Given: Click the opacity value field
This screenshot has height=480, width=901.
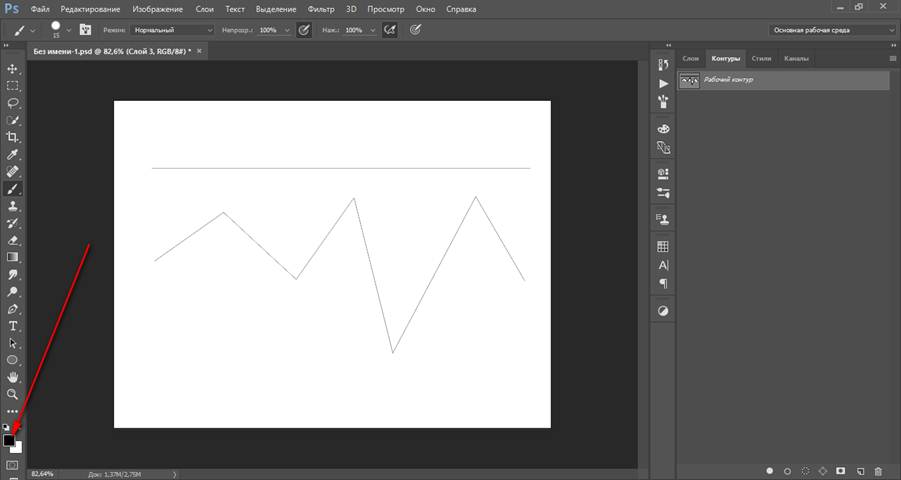Looking at the screenshot, I should (x=268, y=30).
